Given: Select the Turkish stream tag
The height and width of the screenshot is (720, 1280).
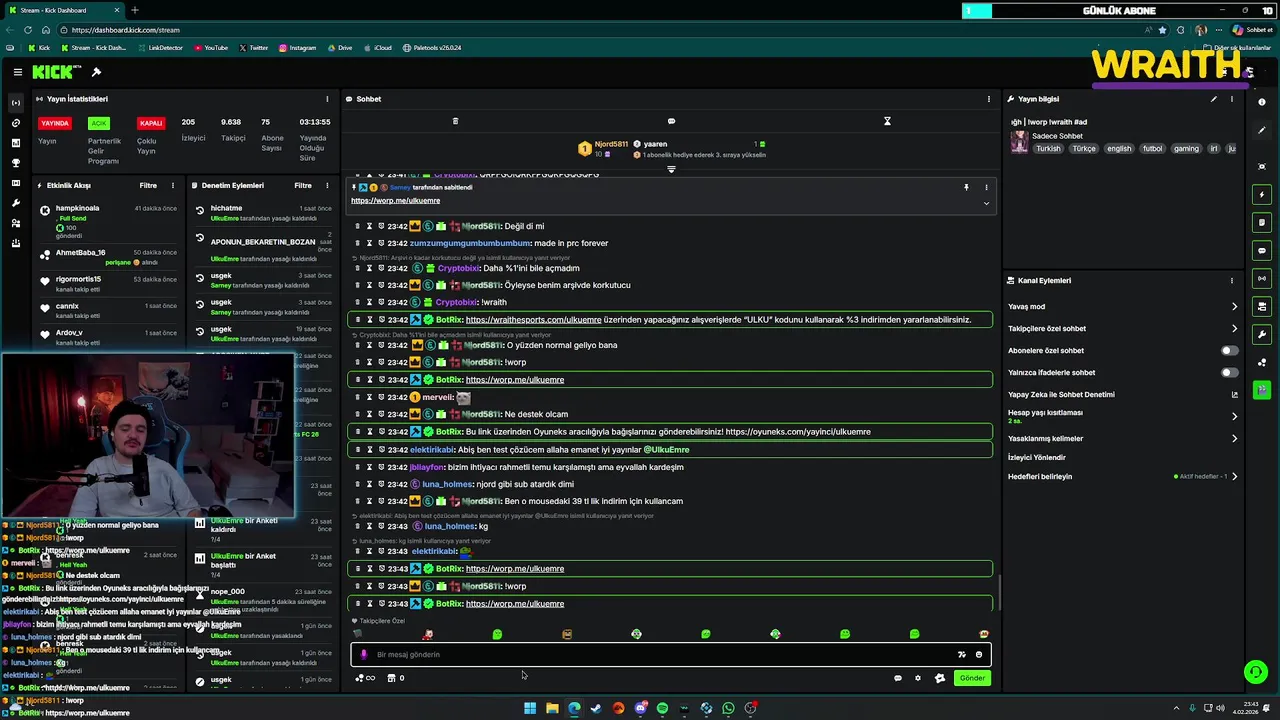Looking at the screenshot, I should (x=1048, y=148).
